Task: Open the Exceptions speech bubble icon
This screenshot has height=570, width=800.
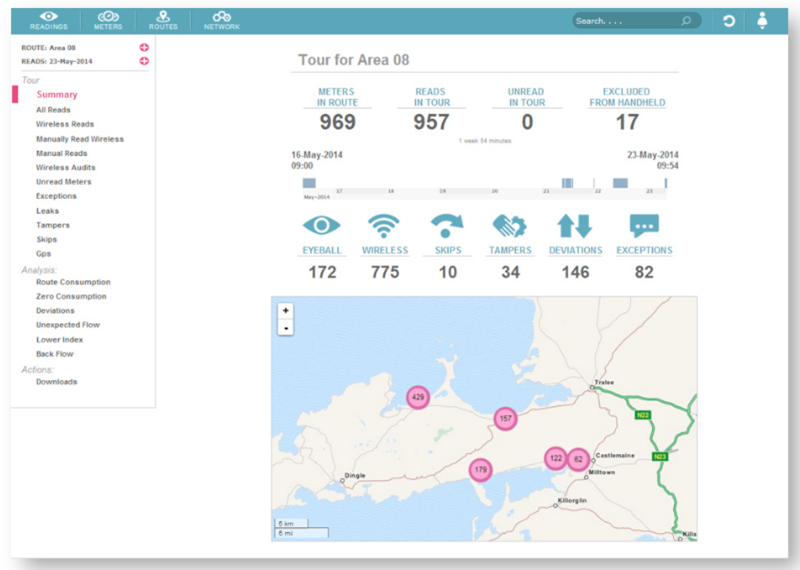Action: [644, 226]
